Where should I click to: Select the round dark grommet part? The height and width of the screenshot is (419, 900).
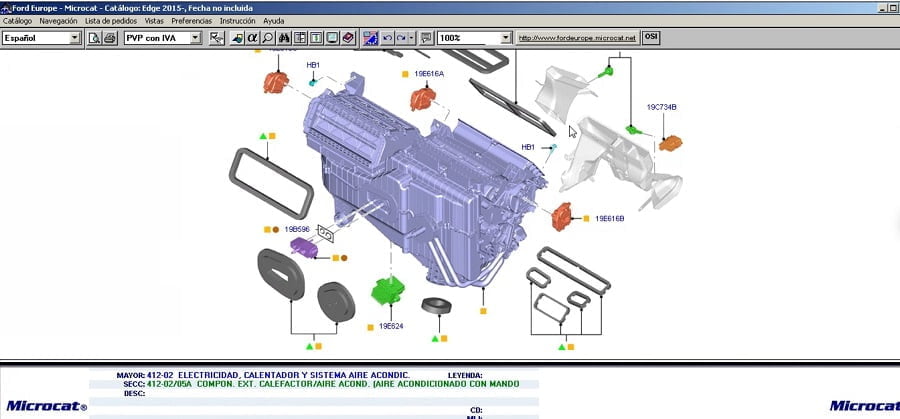336,301
